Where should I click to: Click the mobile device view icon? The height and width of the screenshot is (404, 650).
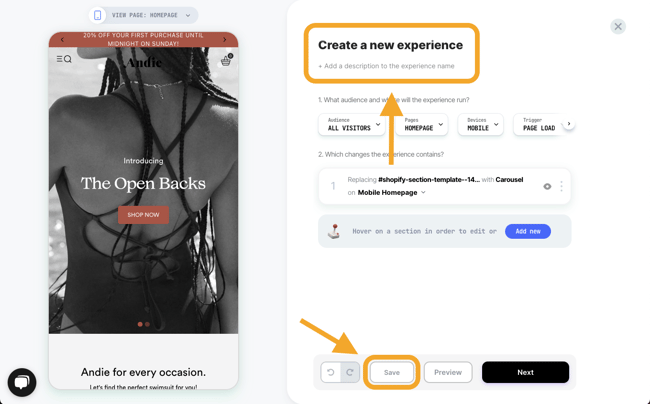(x=97, y=15)
